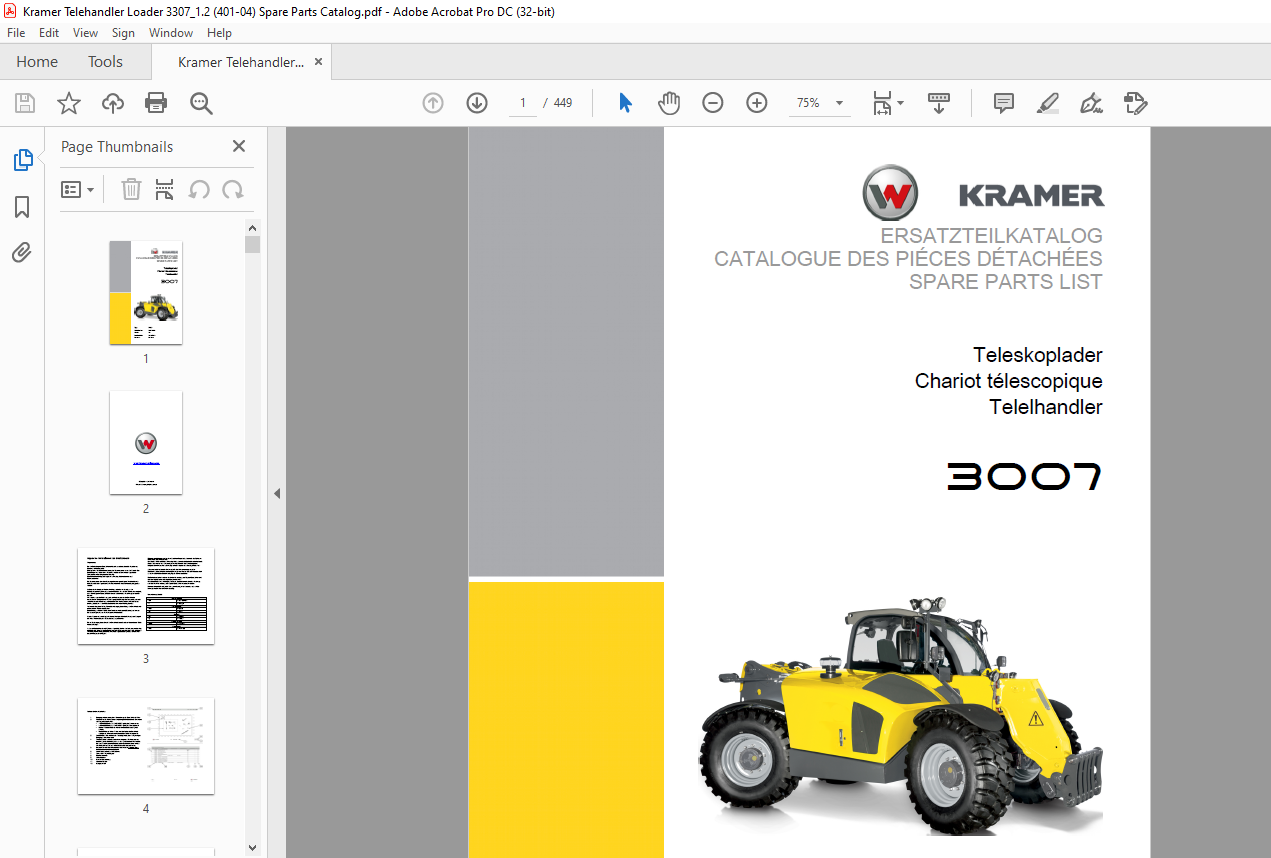The width and height of the screenshot is (1271, 858).
Task: Open the Window menu
Action: point(171,33)
